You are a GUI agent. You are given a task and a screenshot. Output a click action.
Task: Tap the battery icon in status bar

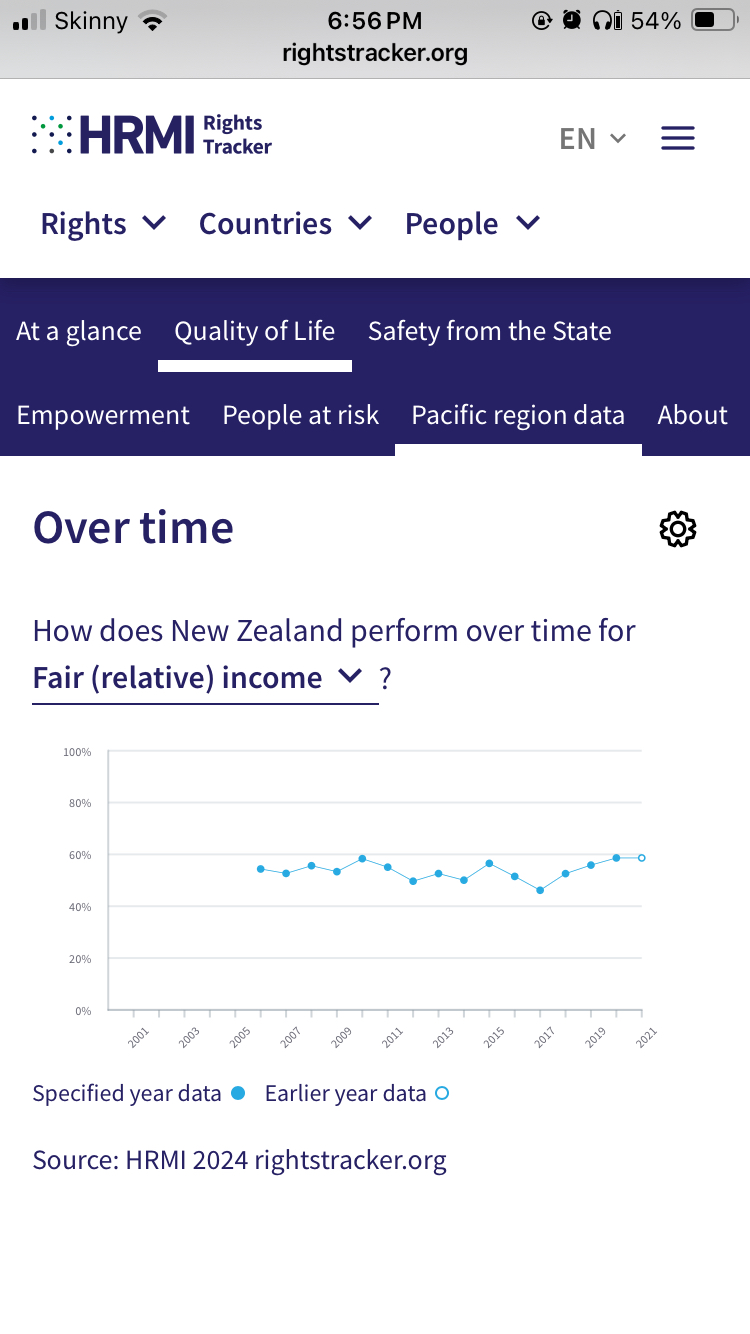point(714,20)
